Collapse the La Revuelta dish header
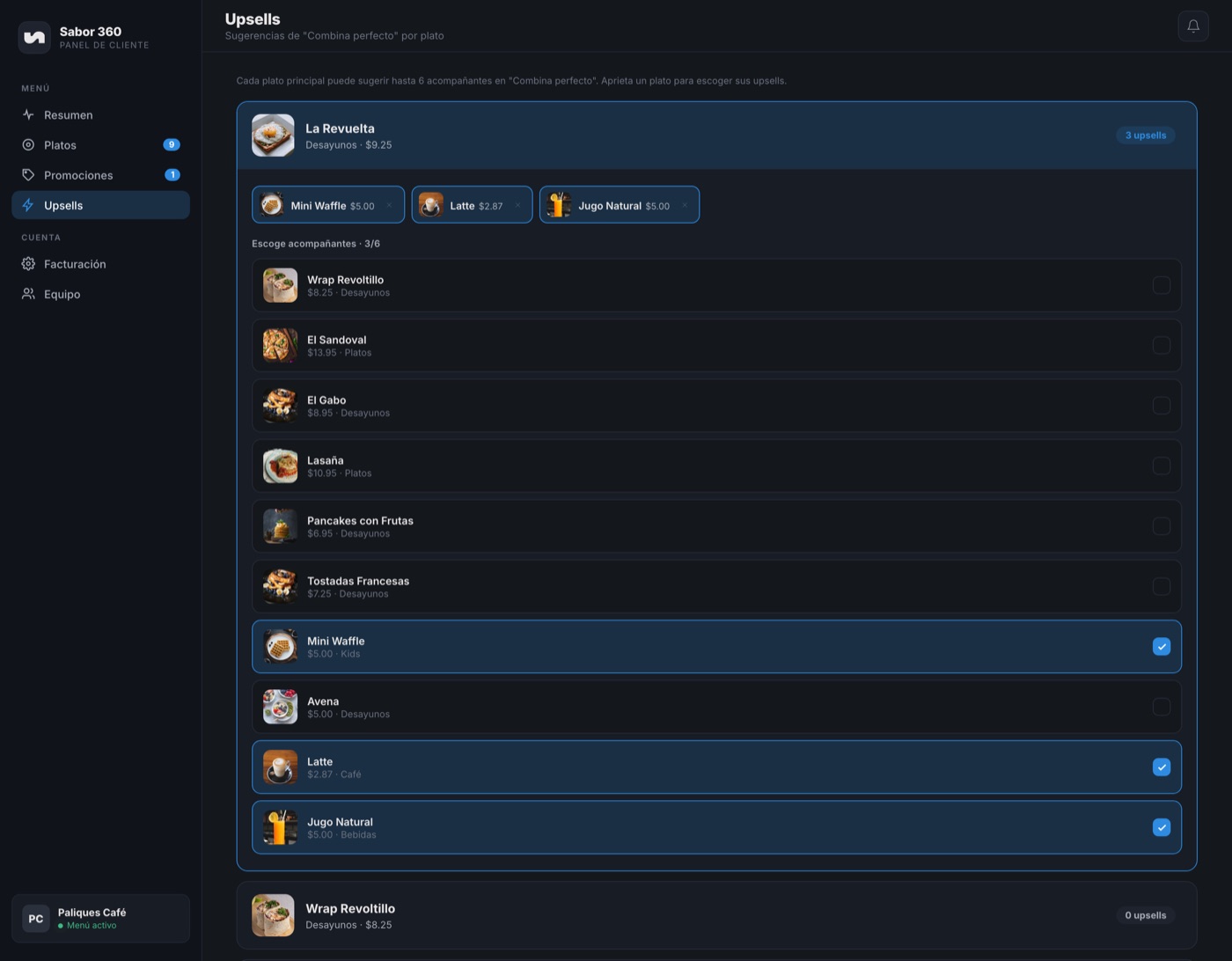 [x=716, y=136]
